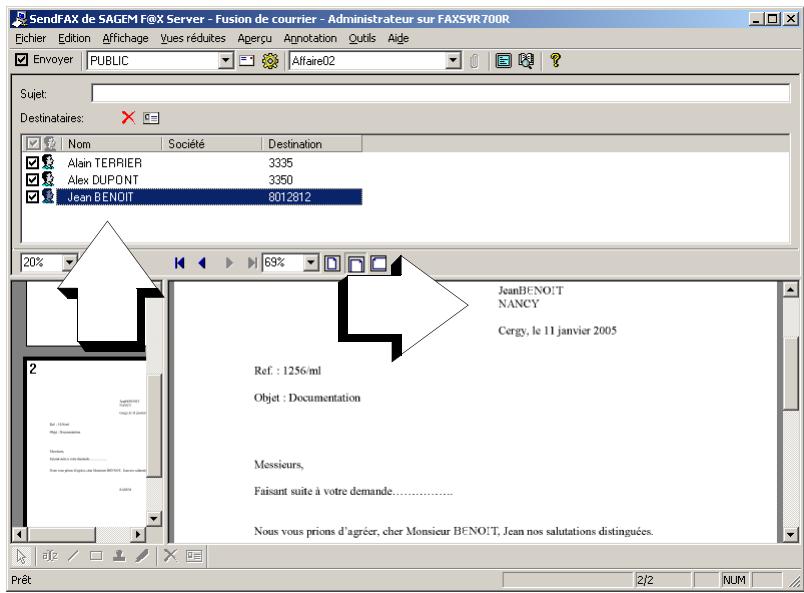Go to the next page arrow
The height and width of the screenshot is (593, 804).
tap(229, 263)
